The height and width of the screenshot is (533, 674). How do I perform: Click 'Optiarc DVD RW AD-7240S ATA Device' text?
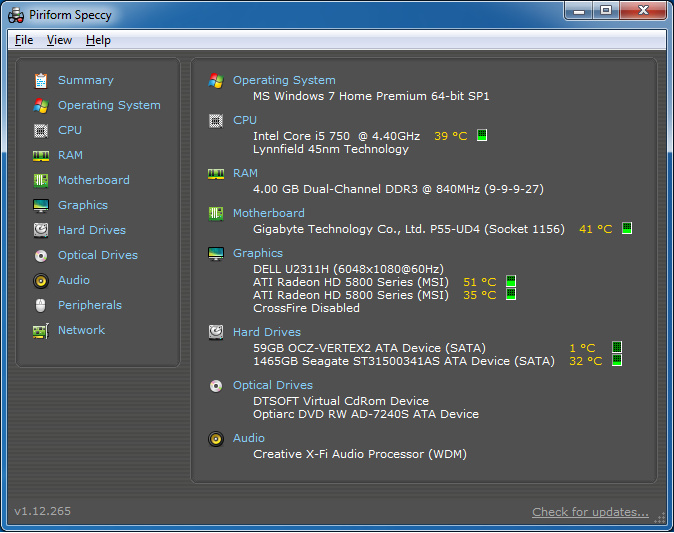point(366,414)
